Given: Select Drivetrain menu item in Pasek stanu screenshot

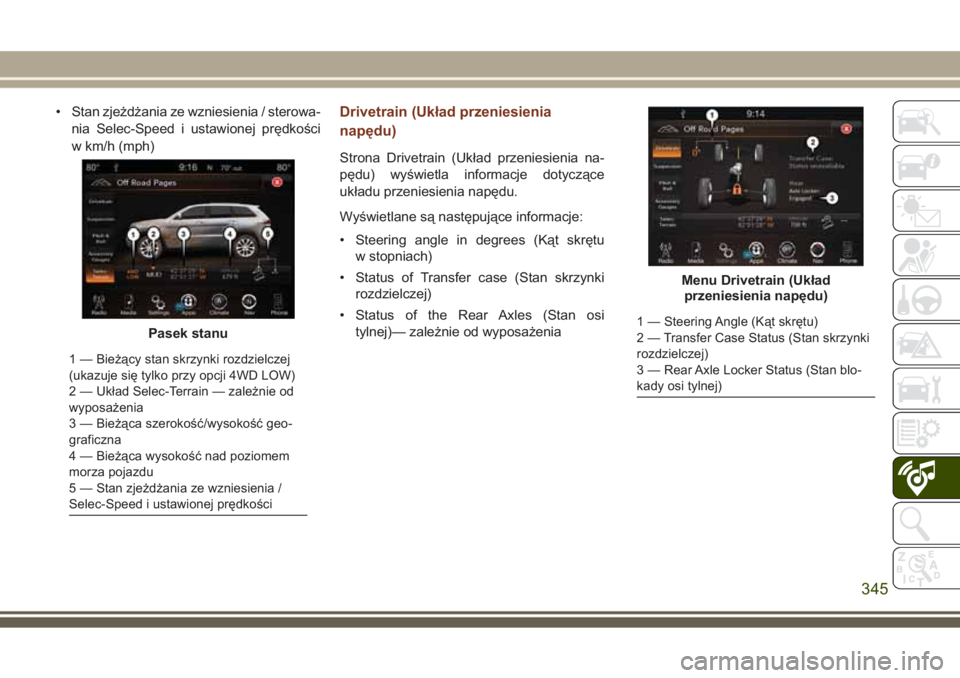Looking at the screenshot, I should point(100,202).
